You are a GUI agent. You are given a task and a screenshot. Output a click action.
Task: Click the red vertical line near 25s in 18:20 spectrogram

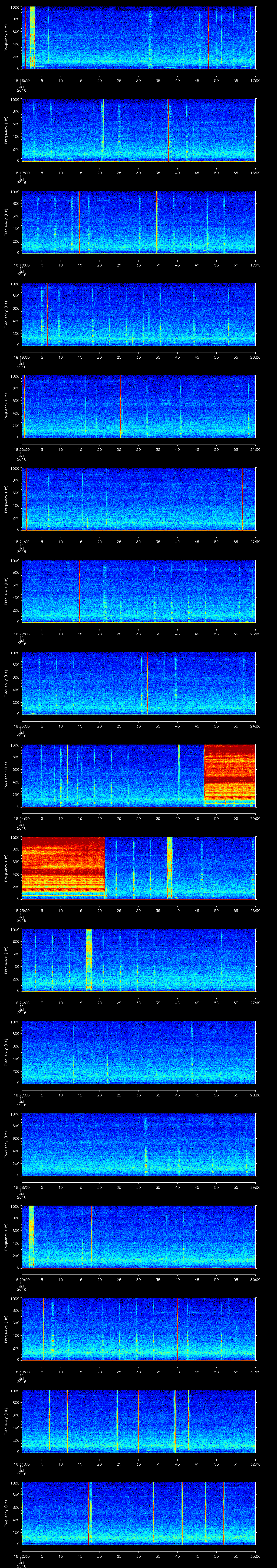pos(121,407)
